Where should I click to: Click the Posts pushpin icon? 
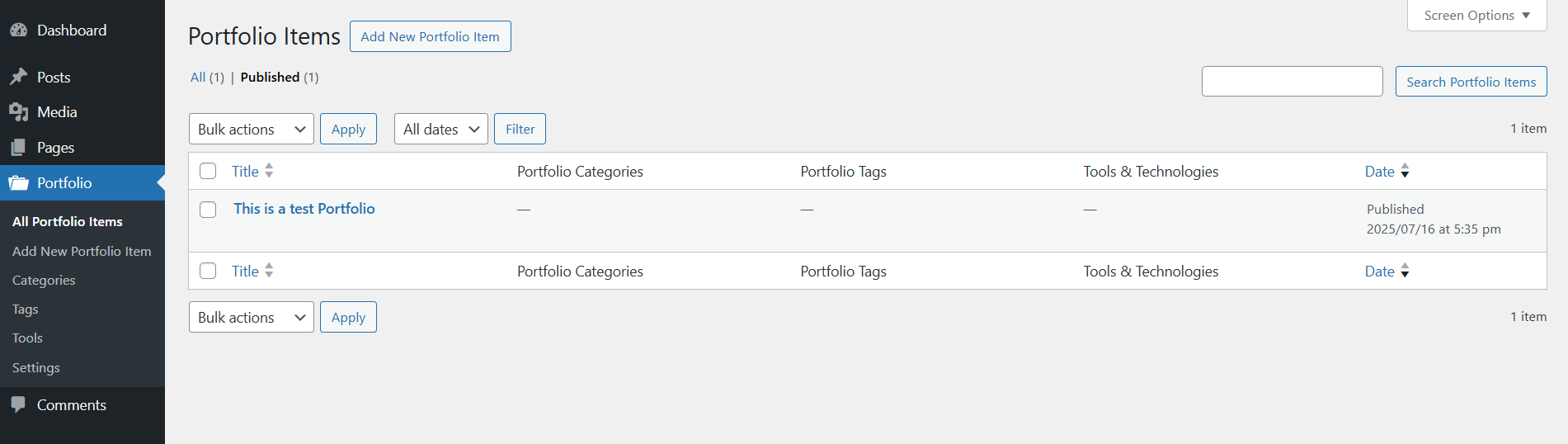tap(18, 77)
